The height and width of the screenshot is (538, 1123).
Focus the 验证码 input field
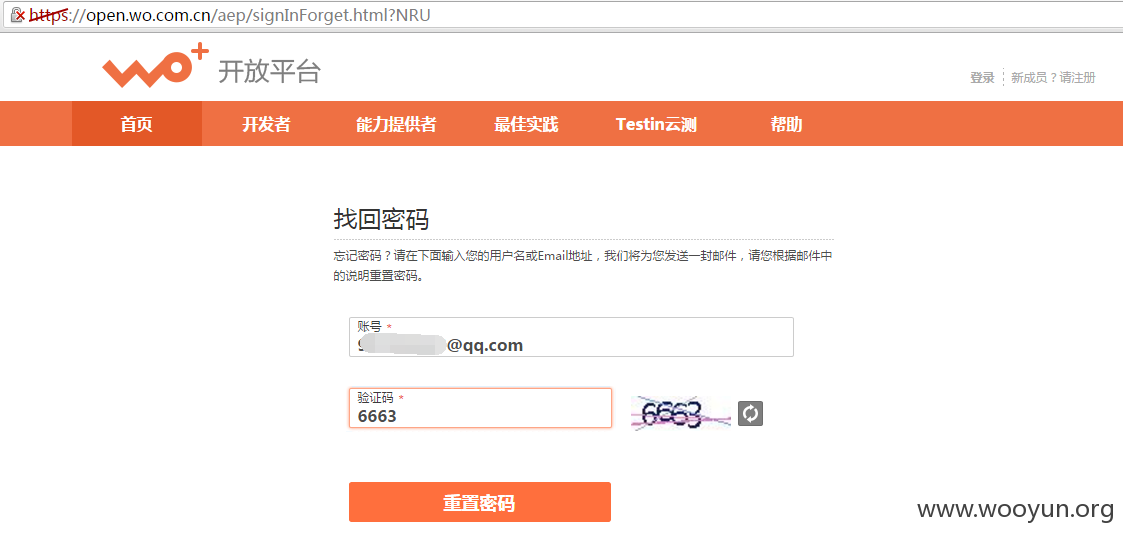point(480,408)
